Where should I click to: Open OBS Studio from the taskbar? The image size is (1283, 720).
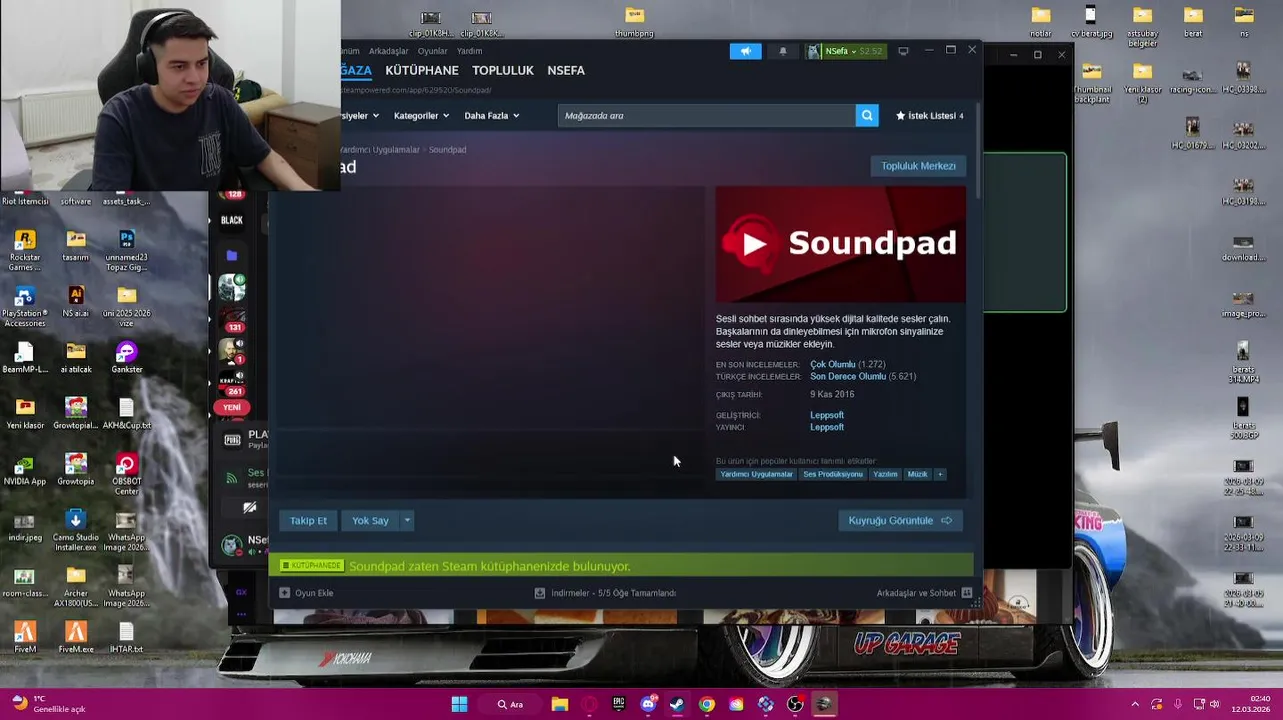pos(795,704)
